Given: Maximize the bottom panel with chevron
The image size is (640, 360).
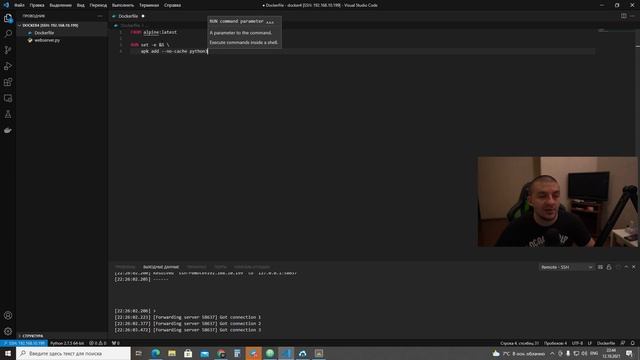Looking at the screenshot, I should tap(626, 267).
